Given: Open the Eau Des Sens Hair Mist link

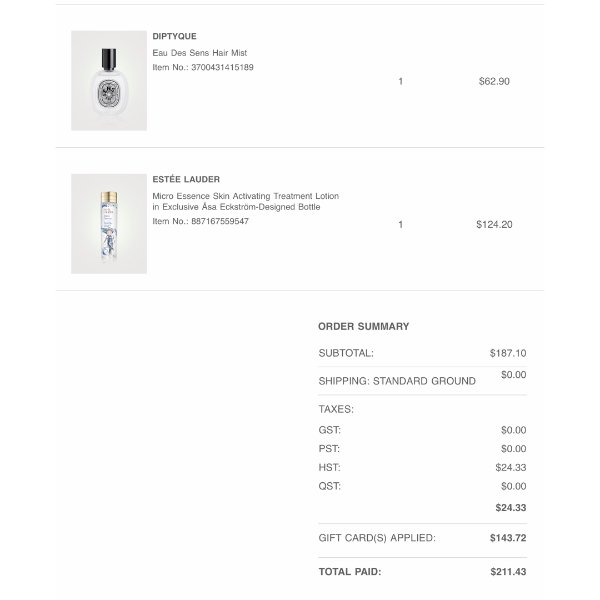Looking at the screenshot, I should 200,52.
